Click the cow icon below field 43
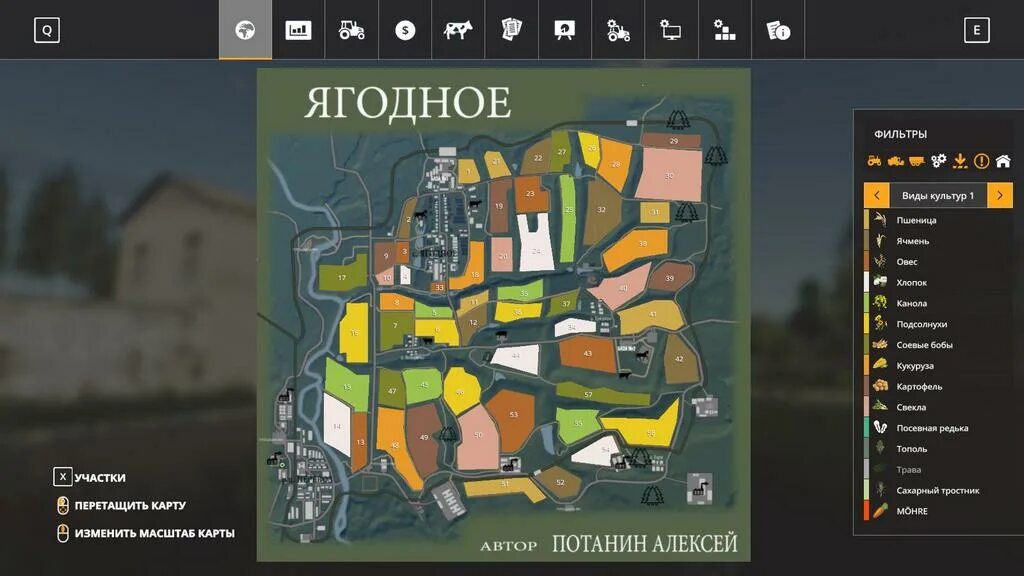The width and height of the screenshot is (1024, 576). 625,376
